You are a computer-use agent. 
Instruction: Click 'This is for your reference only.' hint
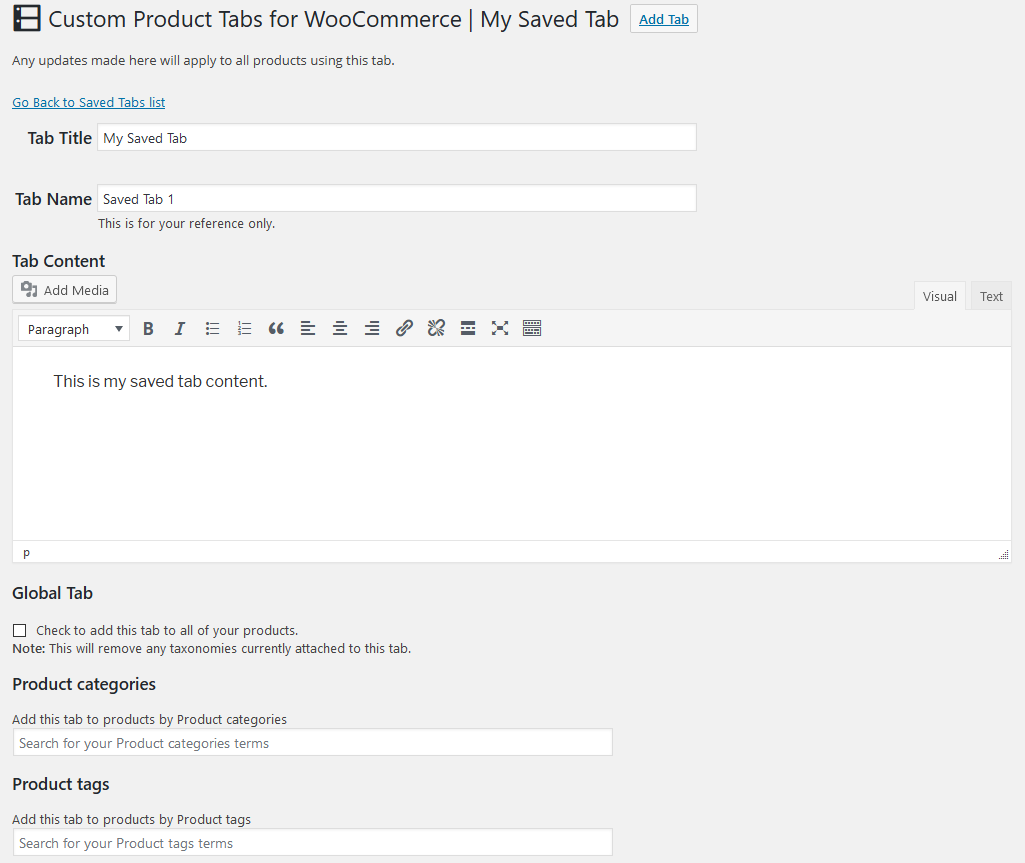186,224
